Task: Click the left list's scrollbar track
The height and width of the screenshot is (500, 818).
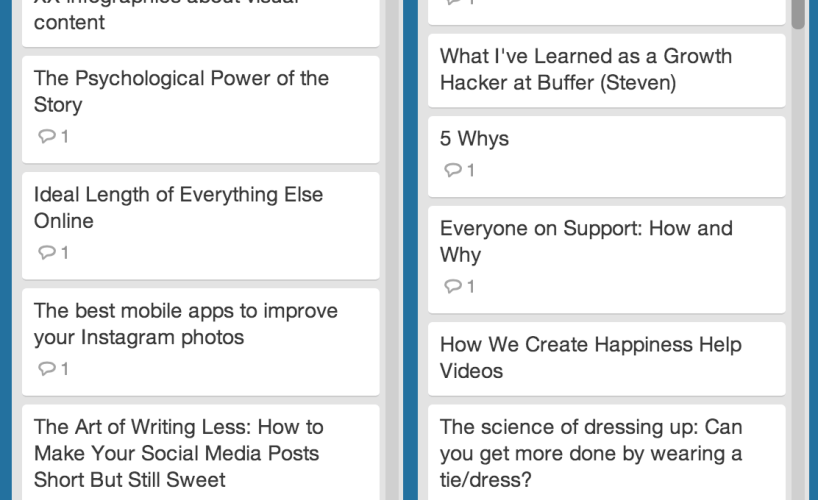Action: coord(391,250)
